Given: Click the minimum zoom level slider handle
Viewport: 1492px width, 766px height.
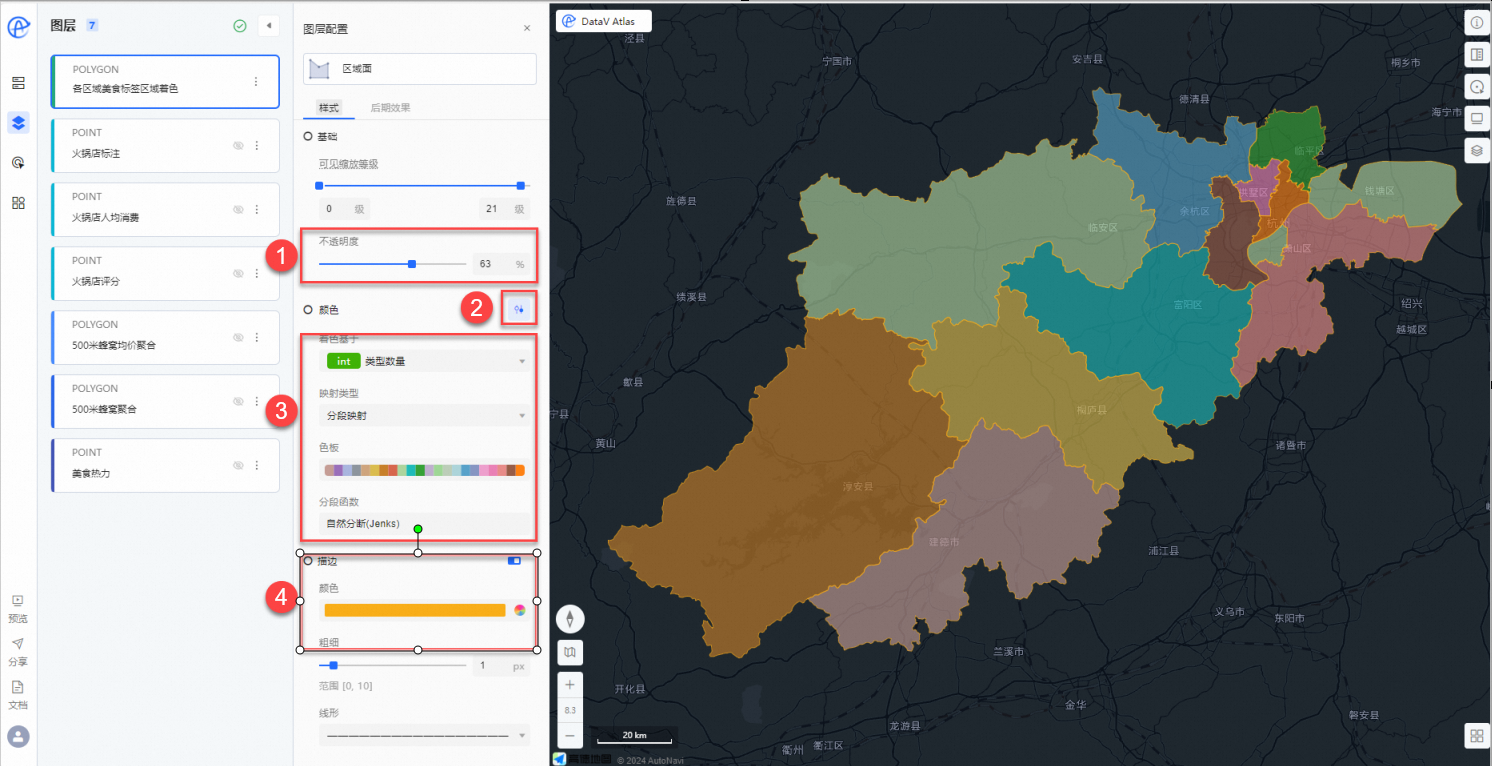Looking at the screenshot, I should pyautogui.click(x=319, y=185).
